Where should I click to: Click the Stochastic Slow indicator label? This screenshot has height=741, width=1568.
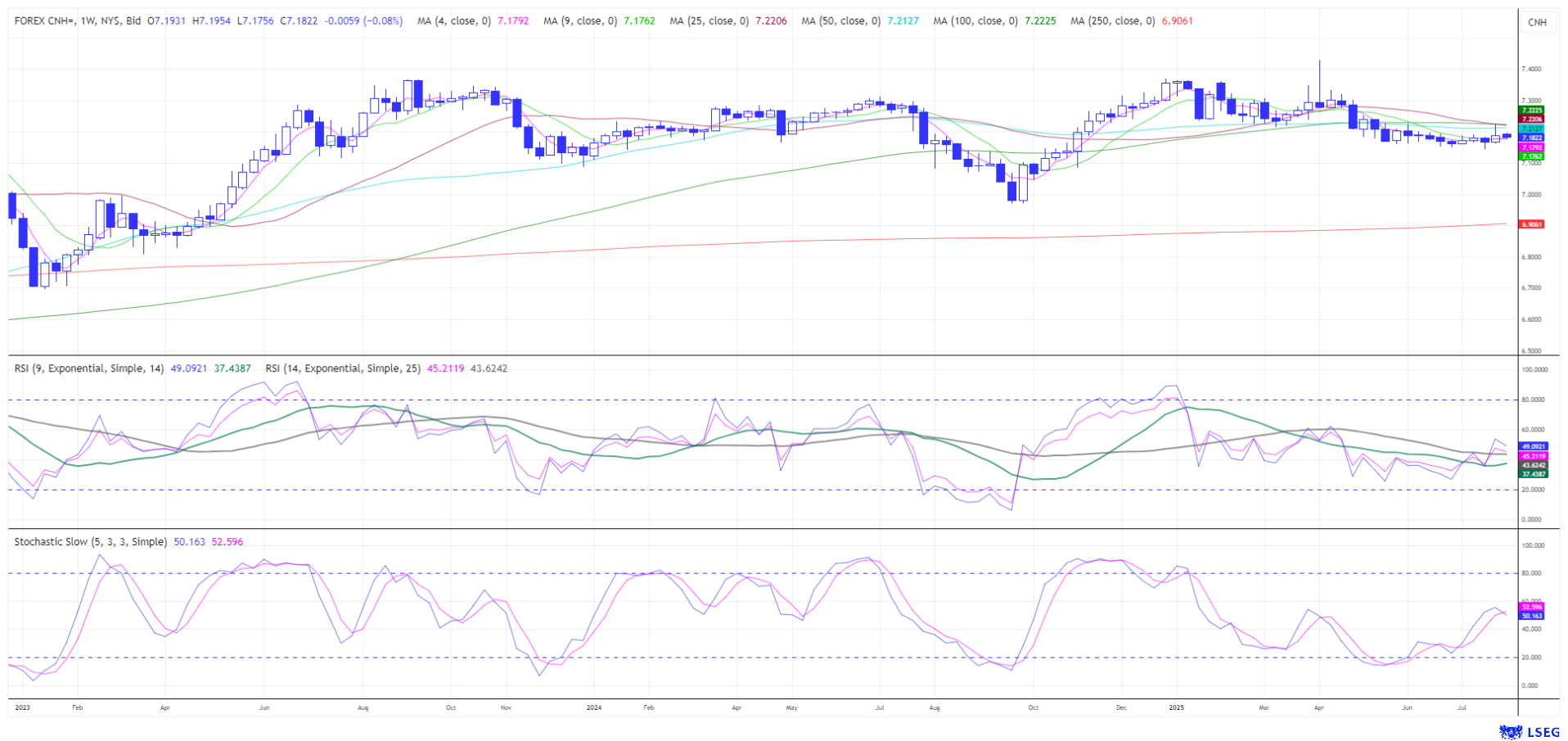90,542
